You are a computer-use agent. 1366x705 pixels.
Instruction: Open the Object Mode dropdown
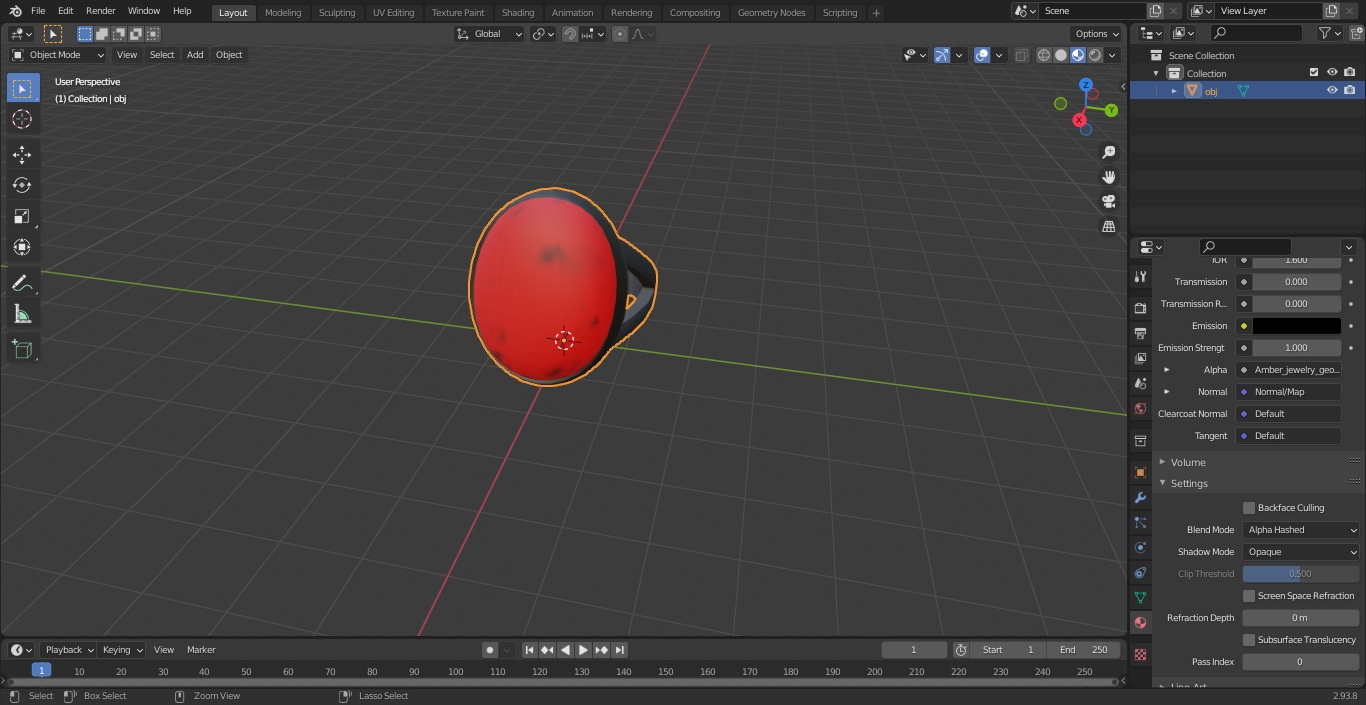58,55
